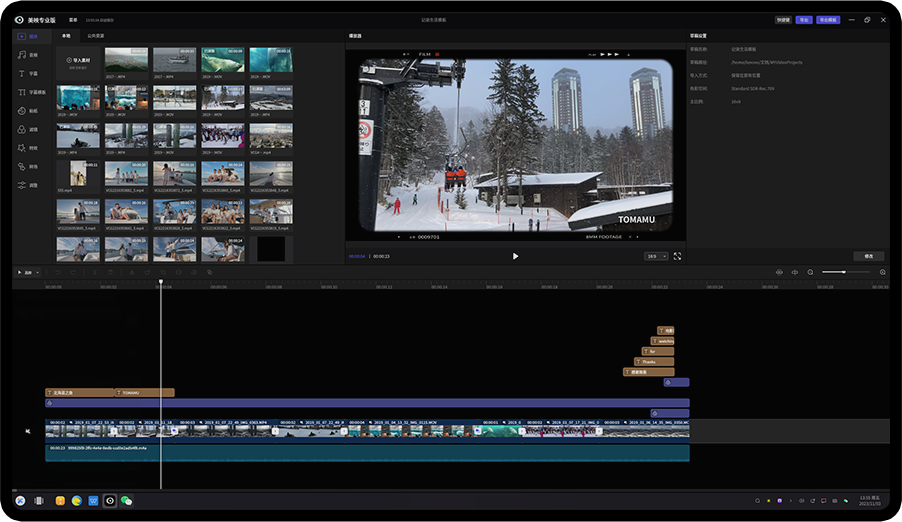Open the Filters panel with three circles icon
This screenshot has width=902, height=522.
[x=27, y=129]
